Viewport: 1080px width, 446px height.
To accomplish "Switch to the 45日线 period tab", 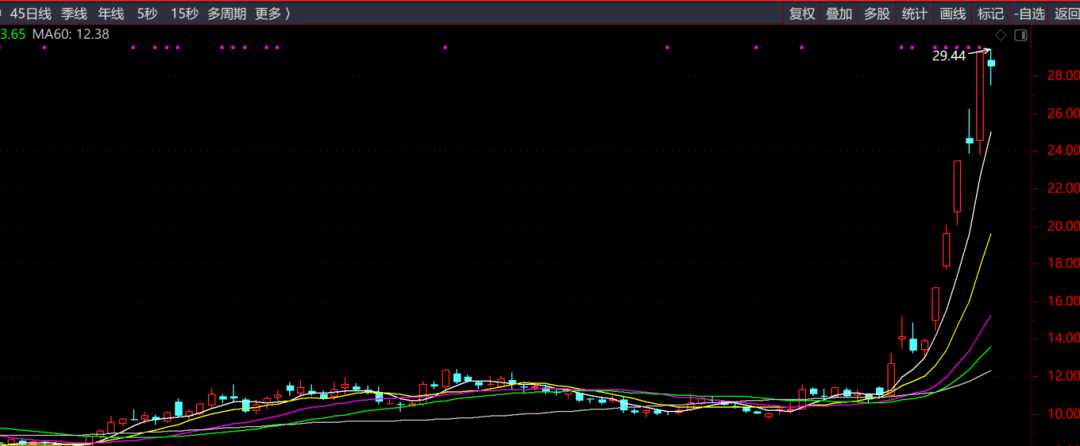I will point(30,13).
